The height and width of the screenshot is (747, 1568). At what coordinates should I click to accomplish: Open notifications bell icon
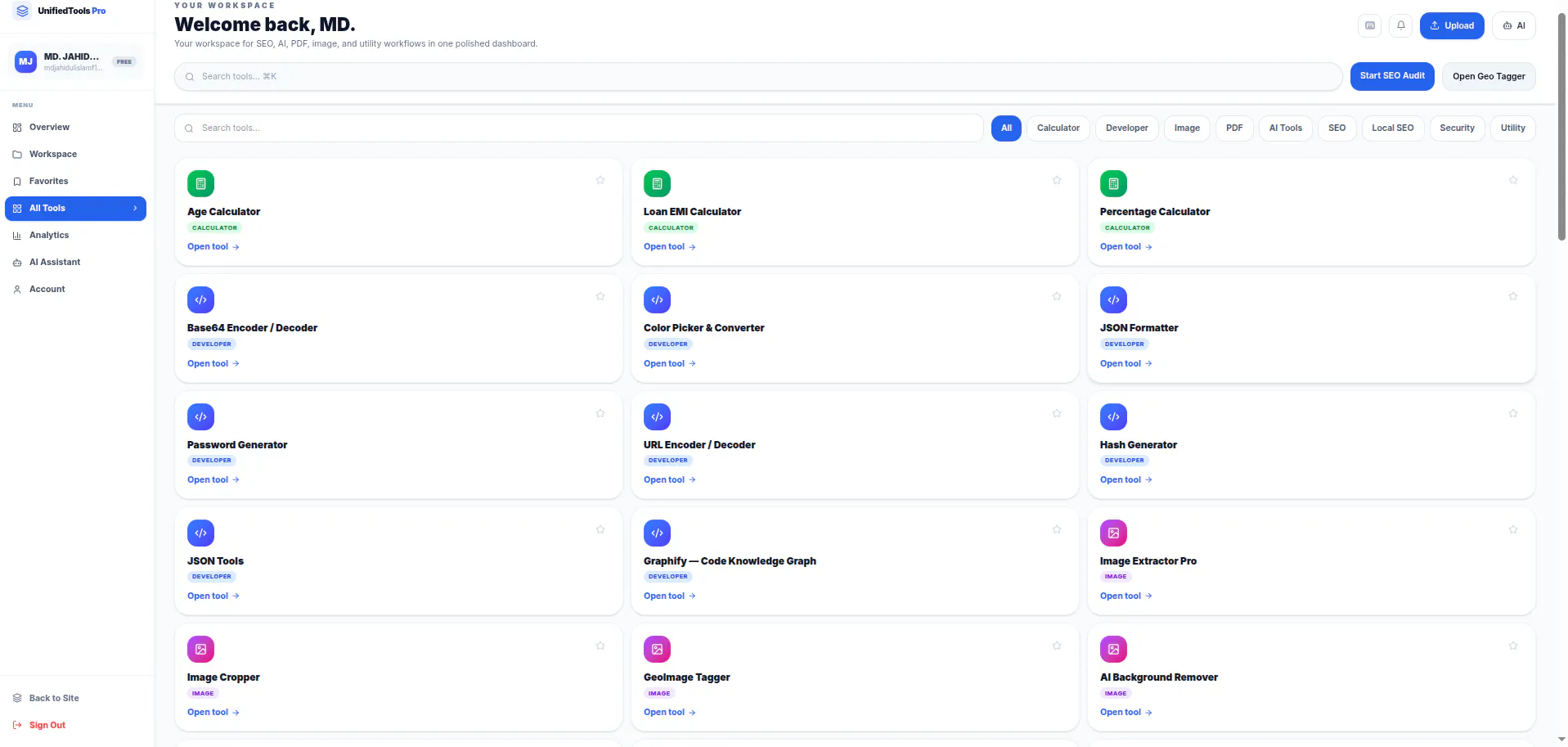point(1400,25)
